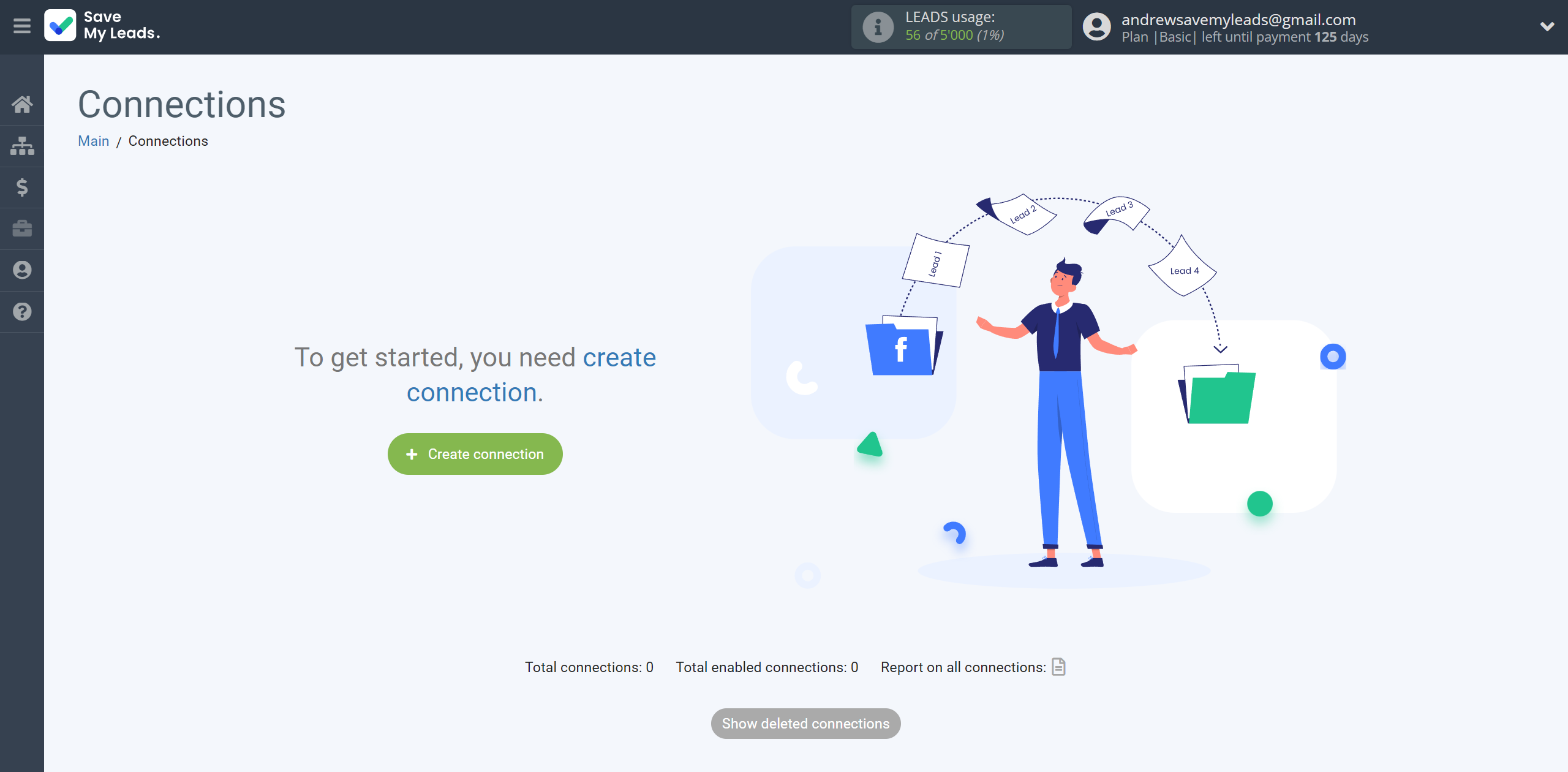
Task: Click the LEADS usage progress indicator
Action: pyautogui.click(x=959, y=27)
